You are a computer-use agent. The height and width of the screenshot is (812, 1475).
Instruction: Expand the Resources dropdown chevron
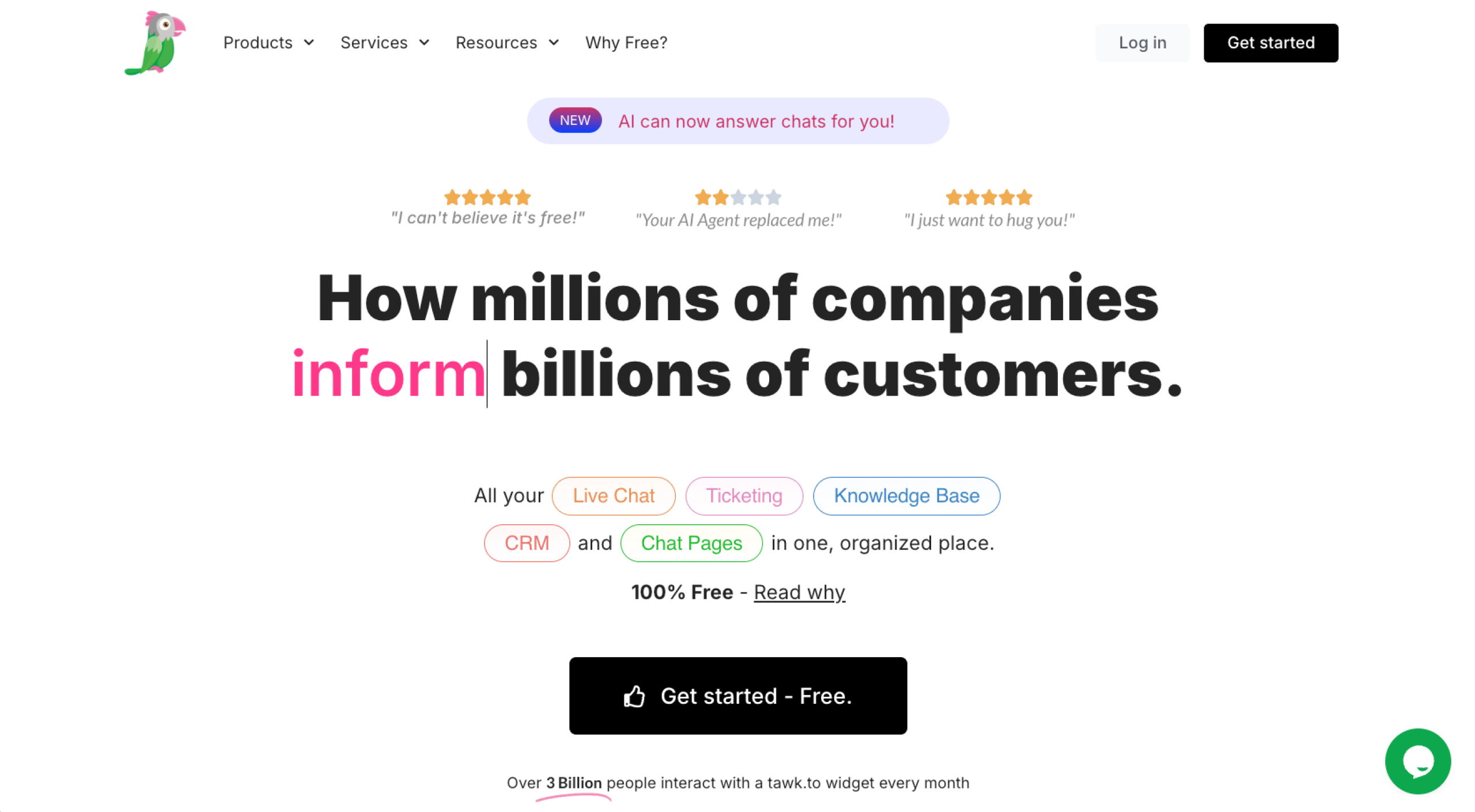[554, 43]
